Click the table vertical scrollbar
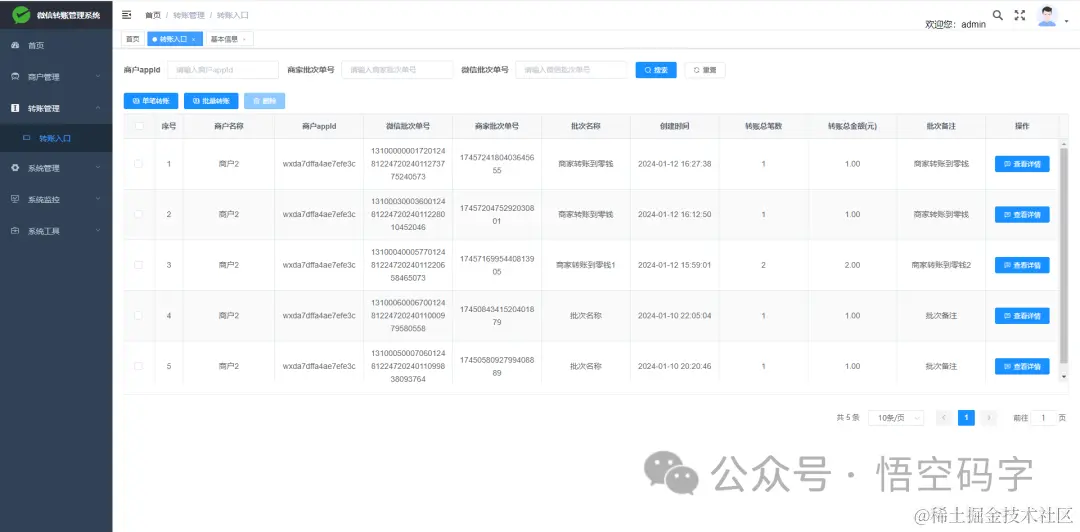The image size is (1080, 532). tap(1063, 258)
